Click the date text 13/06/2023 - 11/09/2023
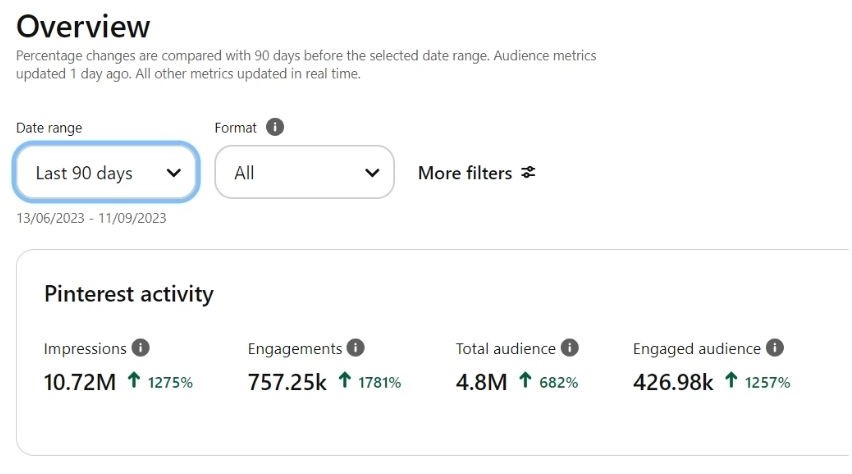The height and width of the screenshot is (474, 852). [x=91, y=218]
